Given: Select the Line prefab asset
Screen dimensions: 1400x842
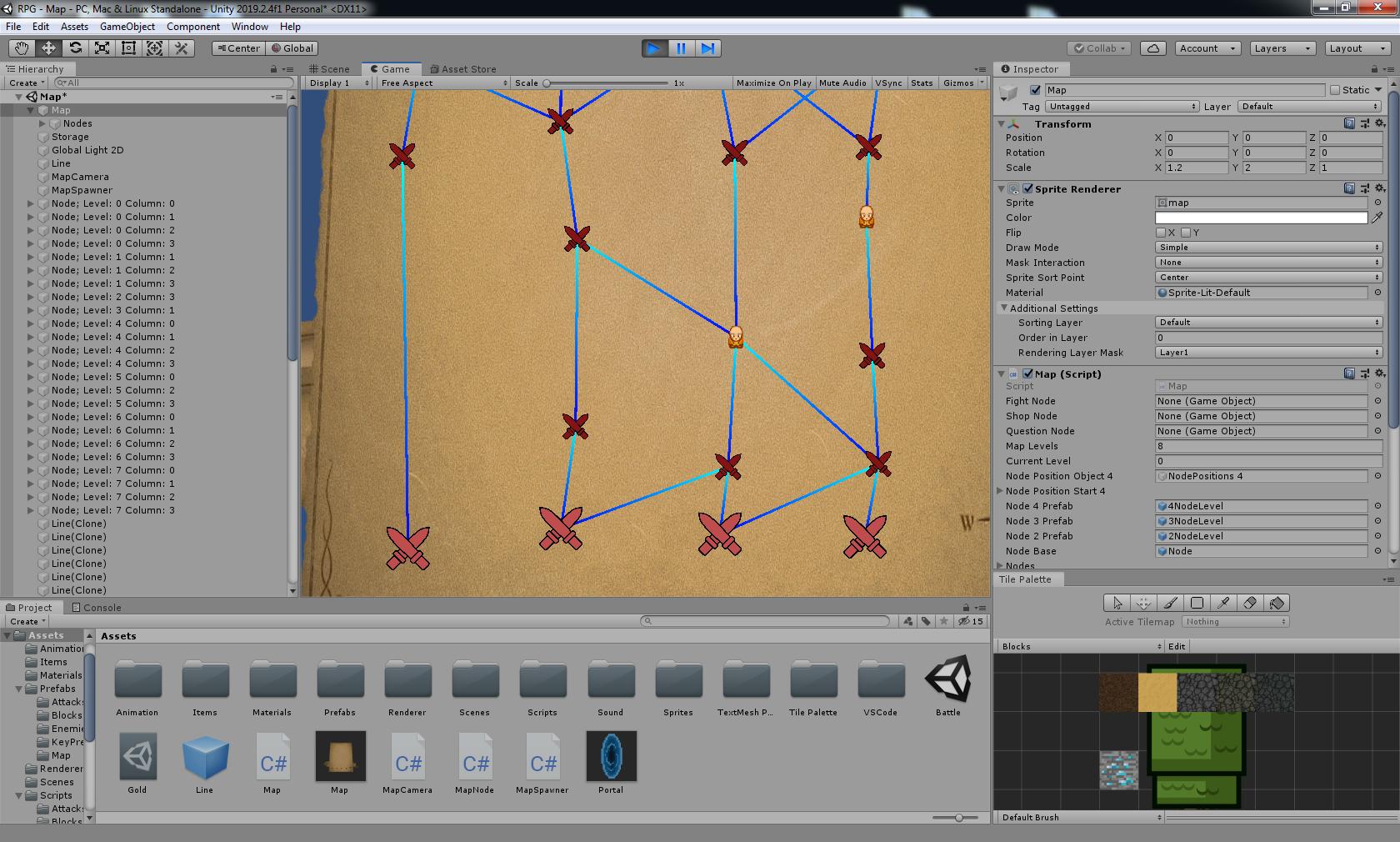Looking at the screenshot, I should click(205, 763).
